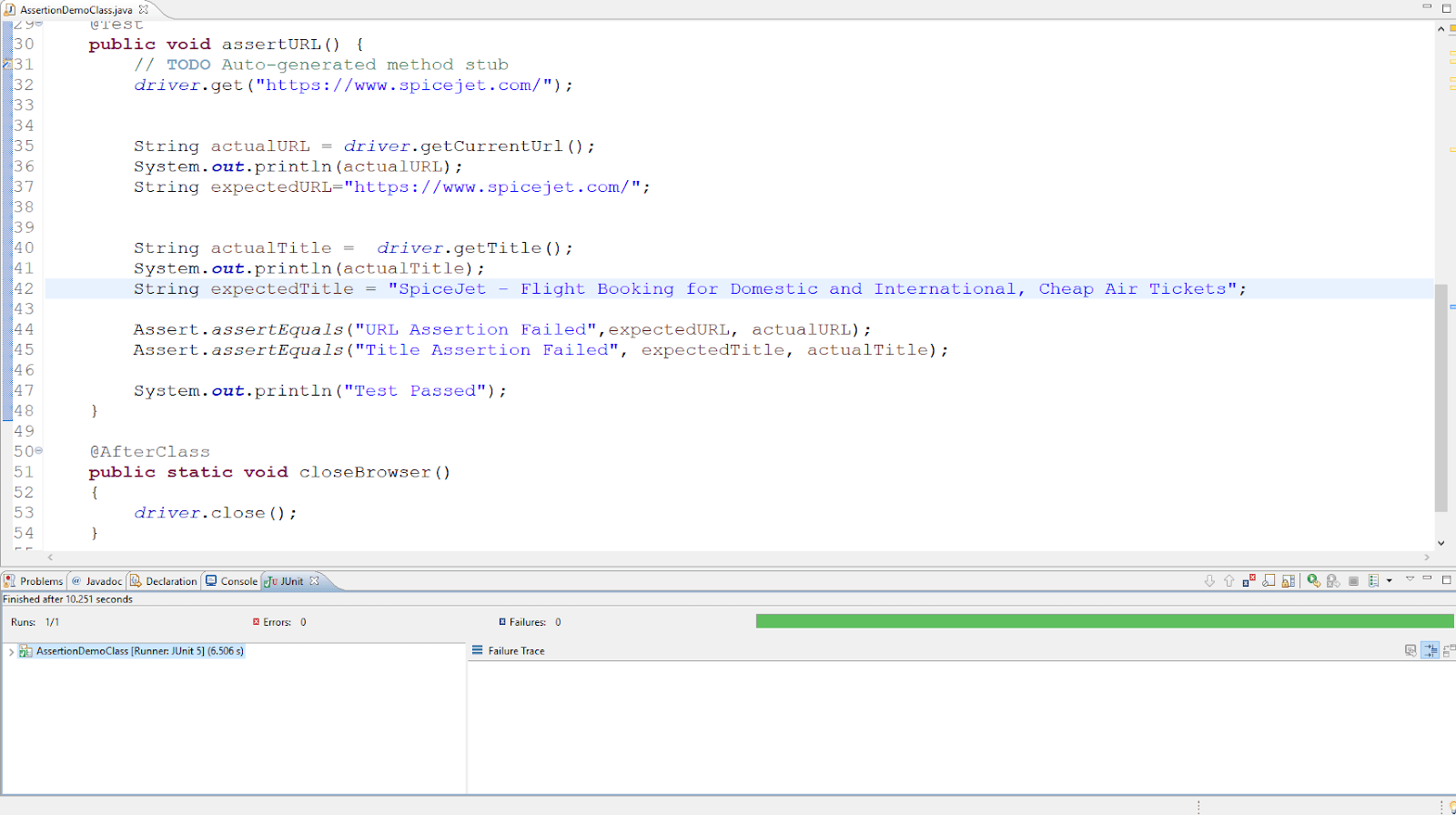This screenshot has height=815, width=1456.
Task: Click Rerun Test - Failures First icon
Action: pos(1333,580)
